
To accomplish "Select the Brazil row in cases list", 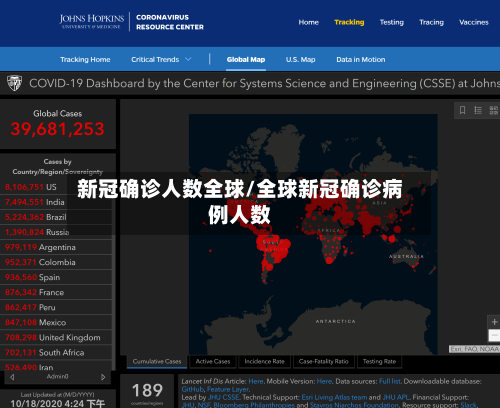I will pyautogui.click(x=56, y=217).
